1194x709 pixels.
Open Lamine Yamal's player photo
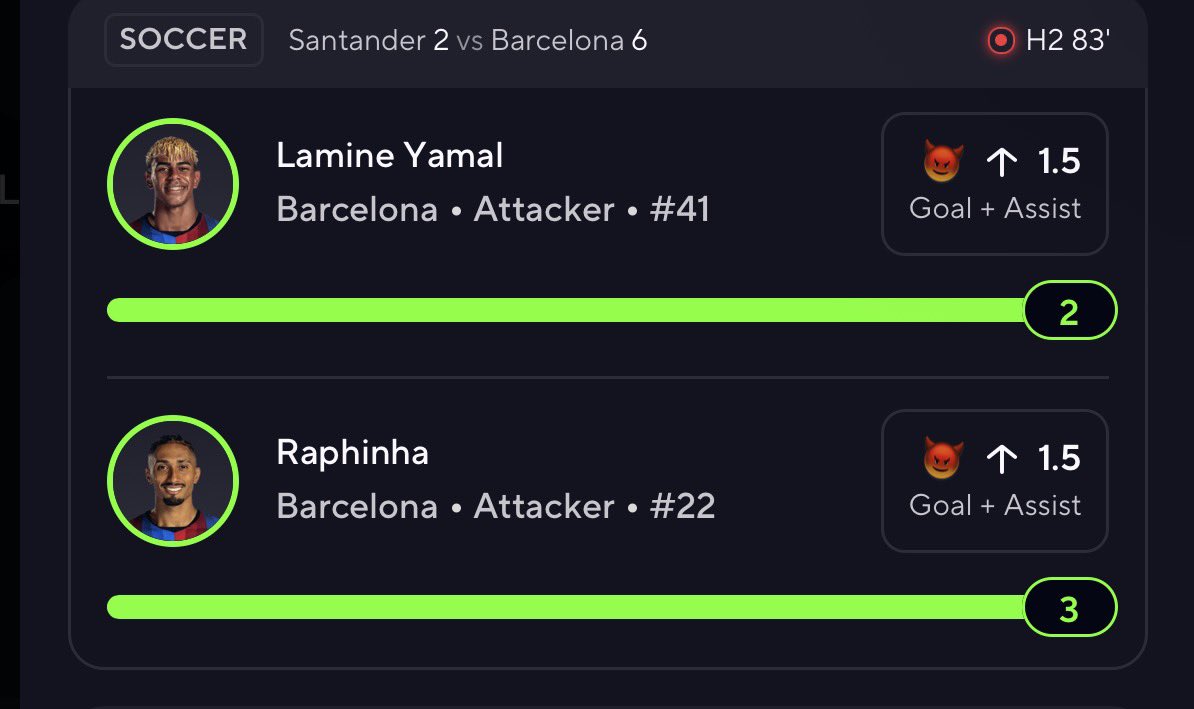[173, 184]
